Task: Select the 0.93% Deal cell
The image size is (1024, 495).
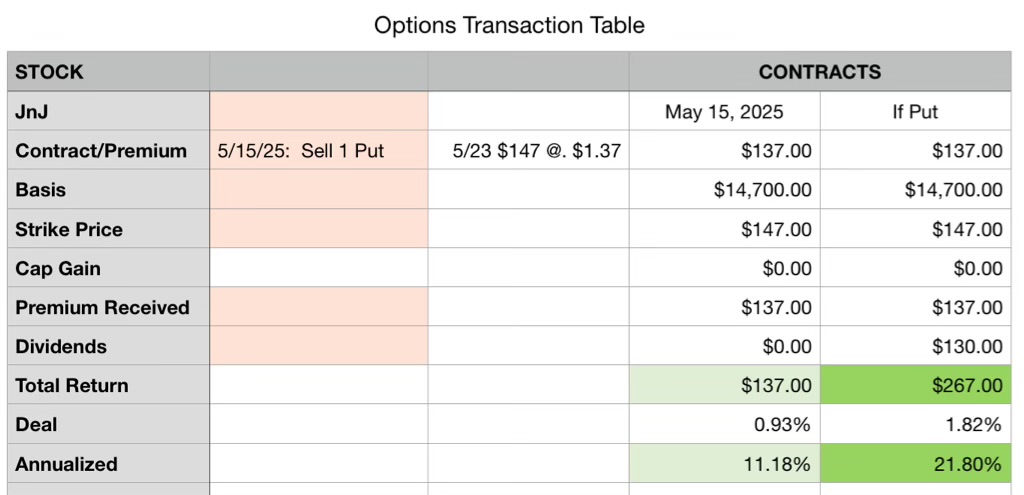Action: pos(725,424)
